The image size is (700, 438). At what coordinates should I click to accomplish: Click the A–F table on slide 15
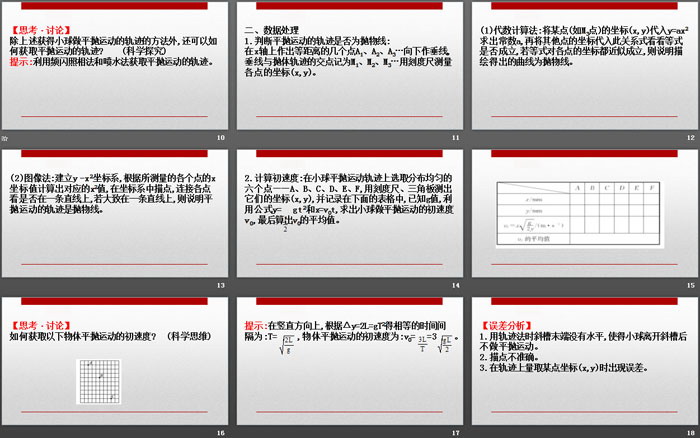(x=579, y=213)
